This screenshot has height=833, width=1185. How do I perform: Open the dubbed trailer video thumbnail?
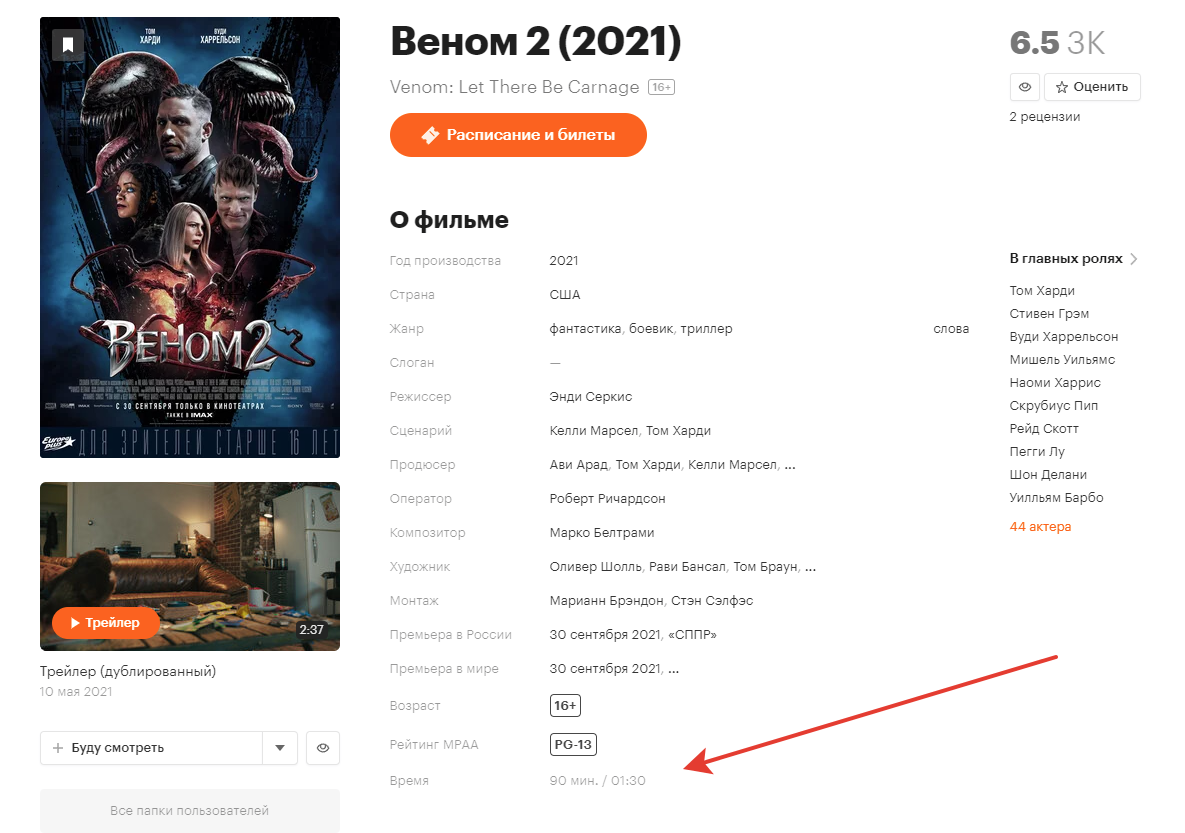click(188, 566)
